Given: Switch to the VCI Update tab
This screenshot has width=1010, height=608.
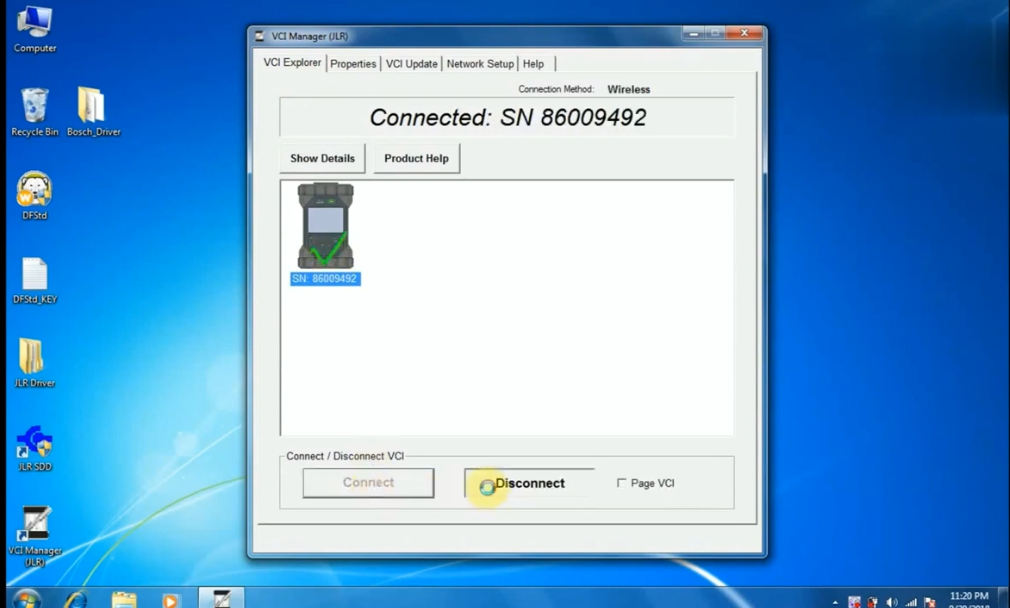Looking at the screenshot, I should tap(412, 64).
